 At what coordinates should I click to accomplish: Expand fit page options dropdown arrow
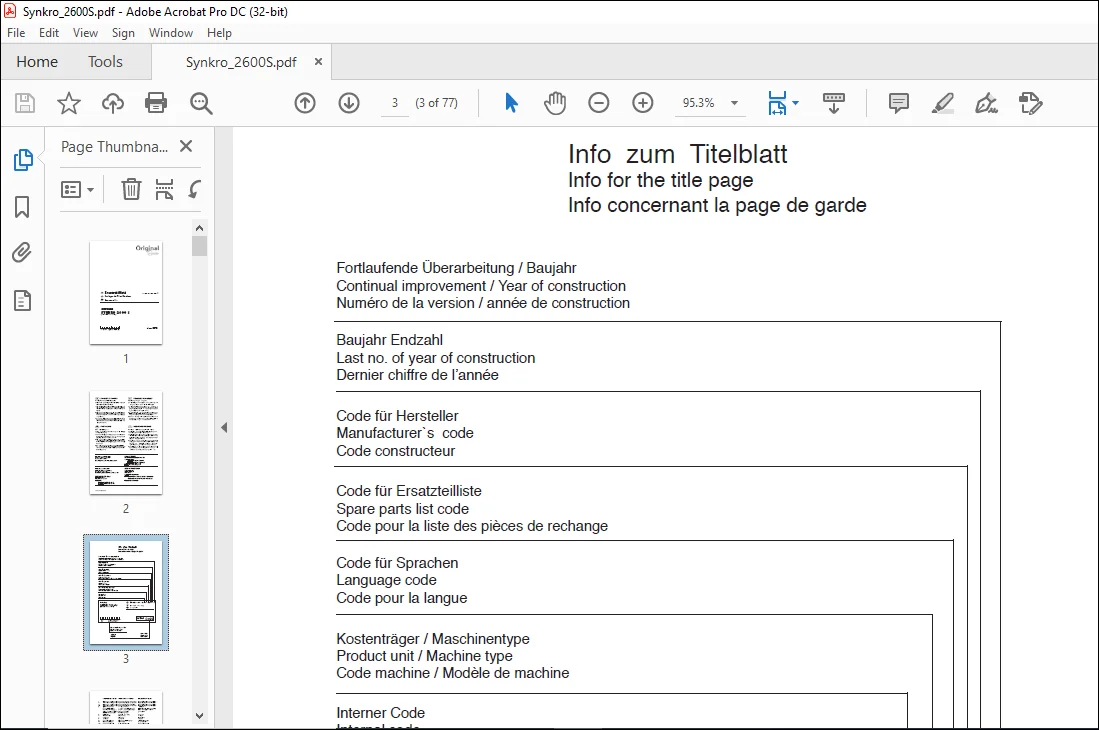796,103
